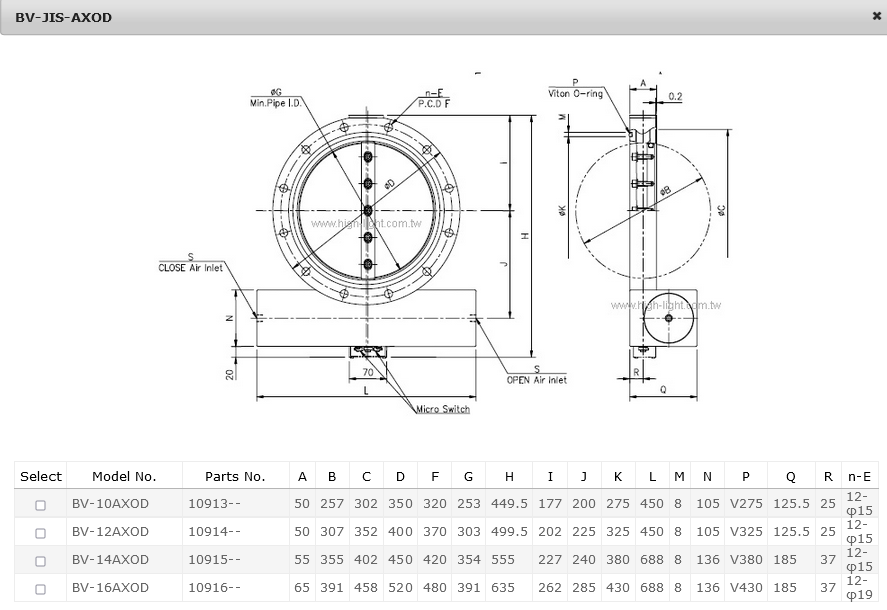Click parts number 10915--

point(214,560)
